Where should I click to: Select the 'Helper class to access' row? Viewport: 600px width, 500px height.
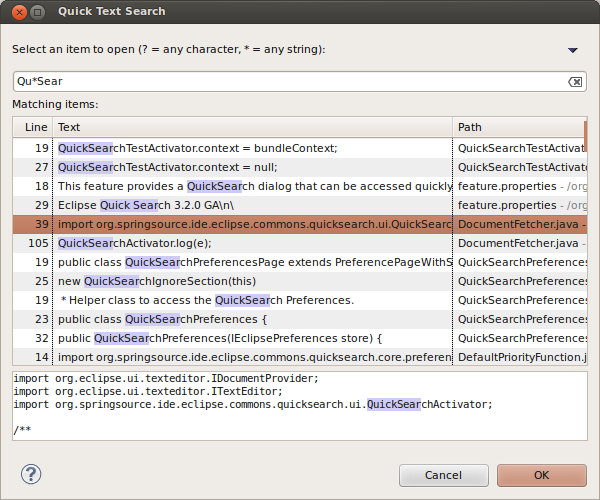(x=300, y=300)
